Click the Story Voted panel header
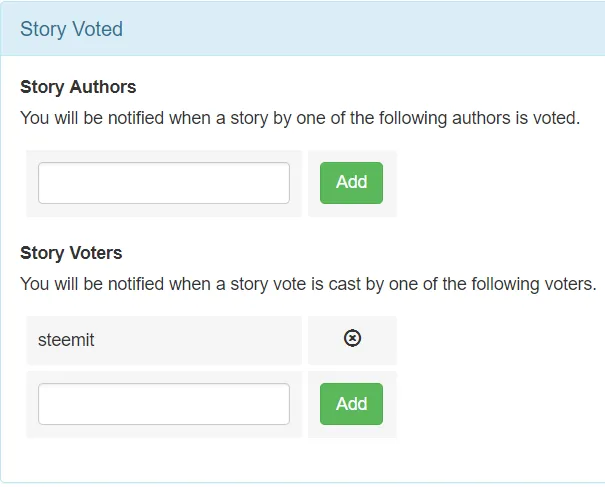 (x=302, y=29)
